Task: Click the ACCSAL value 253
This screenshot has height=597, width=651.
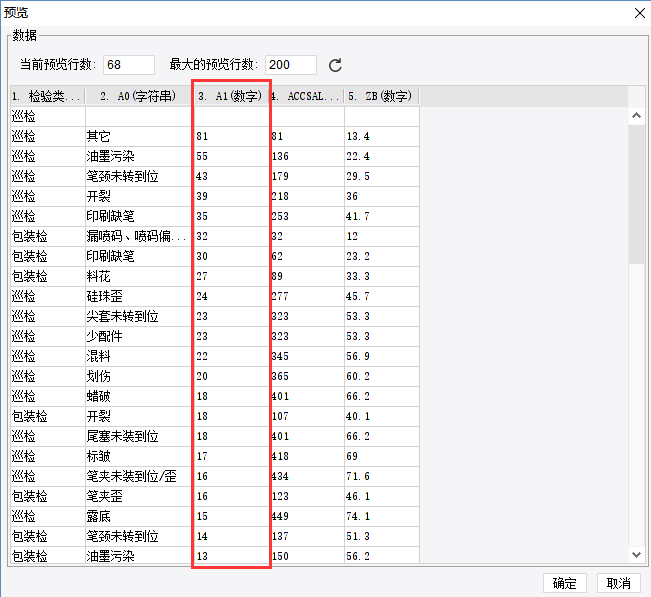Action: click(306, 216)
